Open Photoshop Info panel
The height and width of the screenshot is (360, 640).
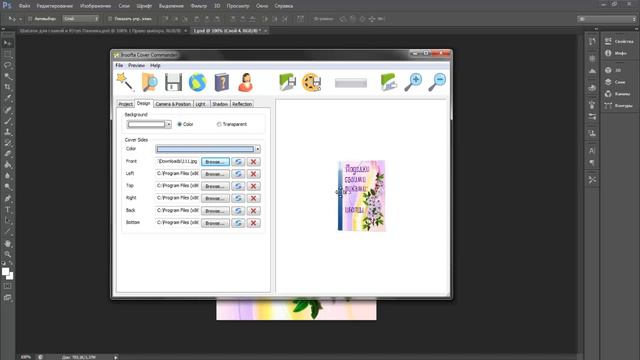pyautogui.click(x=616, y=53)
